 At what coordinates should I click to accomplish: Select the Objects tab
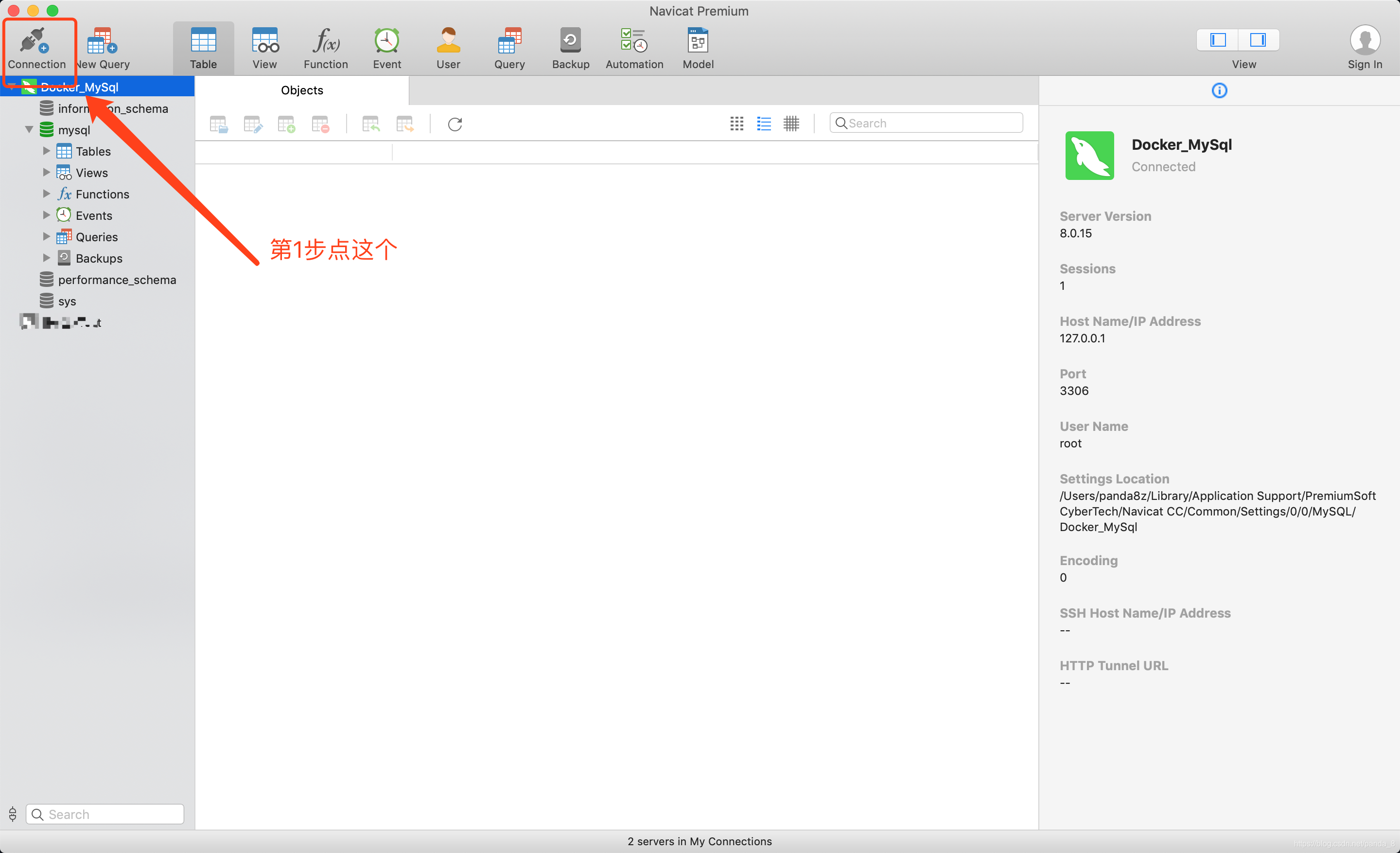point(302,90)
